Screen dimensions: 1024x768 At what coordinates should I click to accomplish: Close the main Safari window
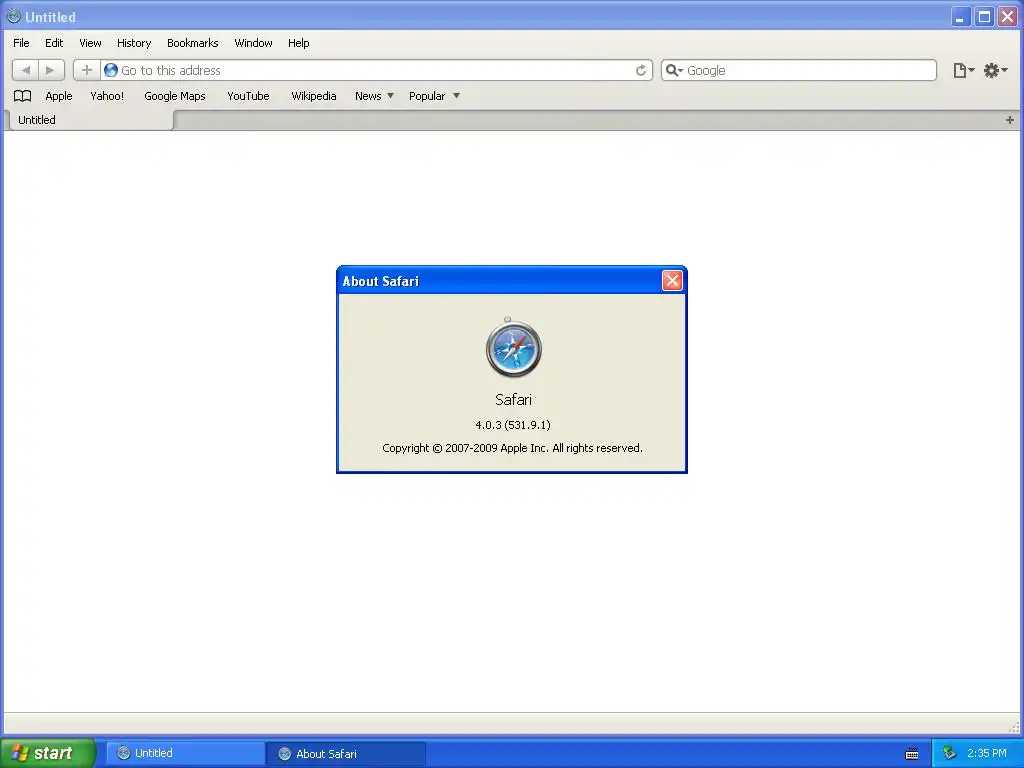1007,17
